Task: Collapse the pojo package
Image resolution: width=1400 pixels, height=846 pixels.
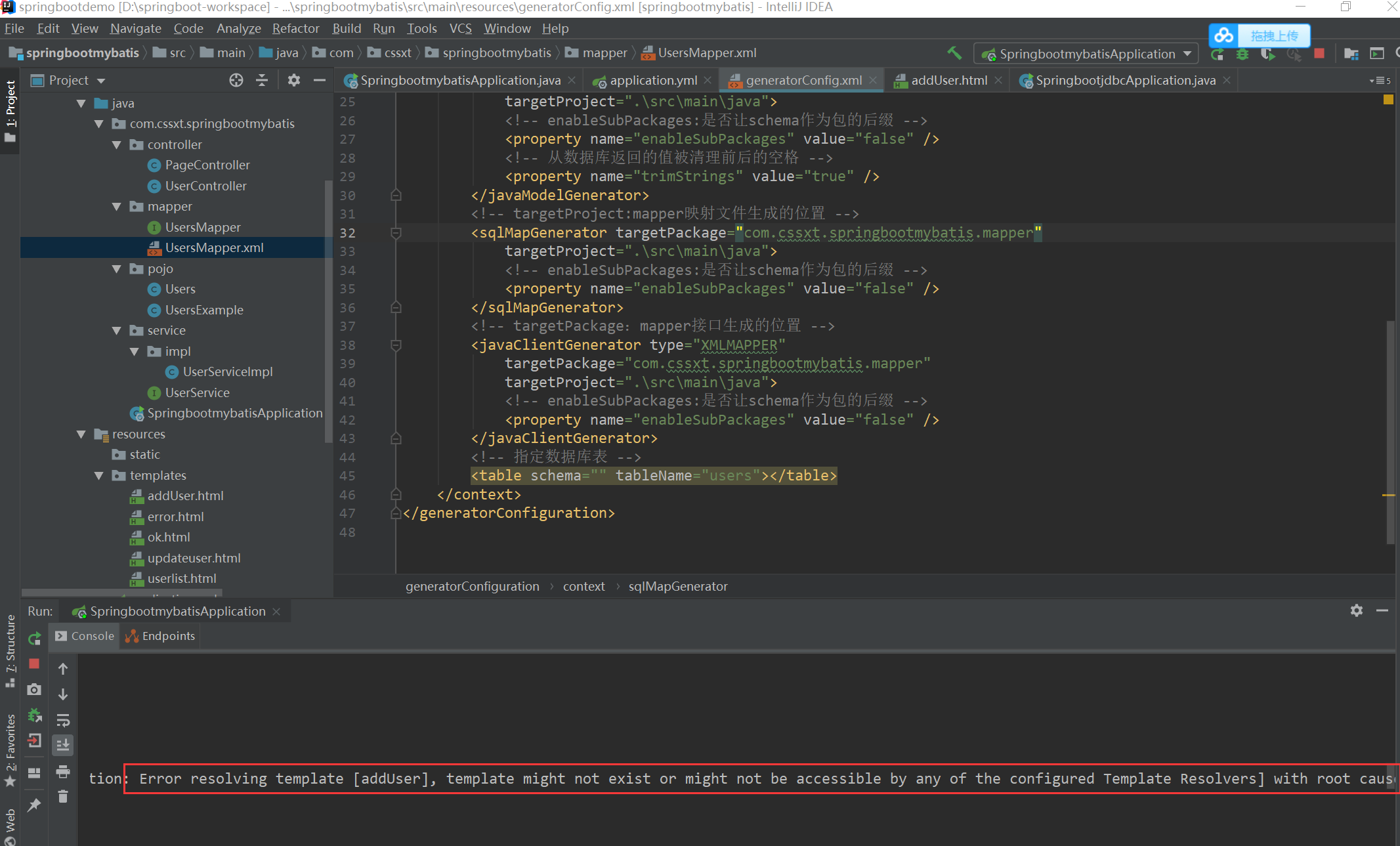Action: [117, 268]
